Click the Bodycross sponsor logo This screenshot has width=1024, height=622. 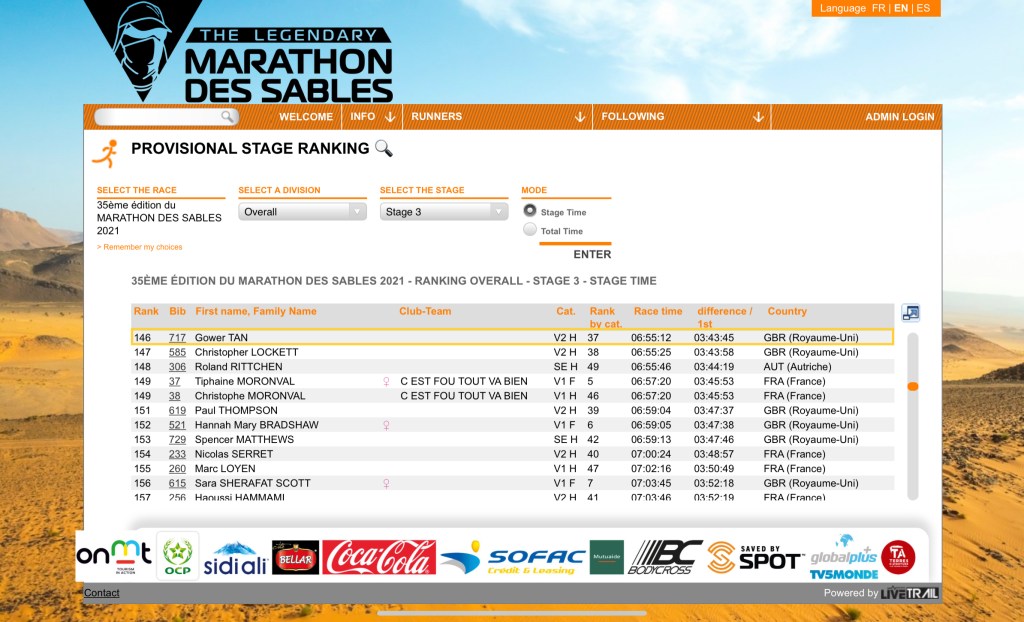coord(666,557)
